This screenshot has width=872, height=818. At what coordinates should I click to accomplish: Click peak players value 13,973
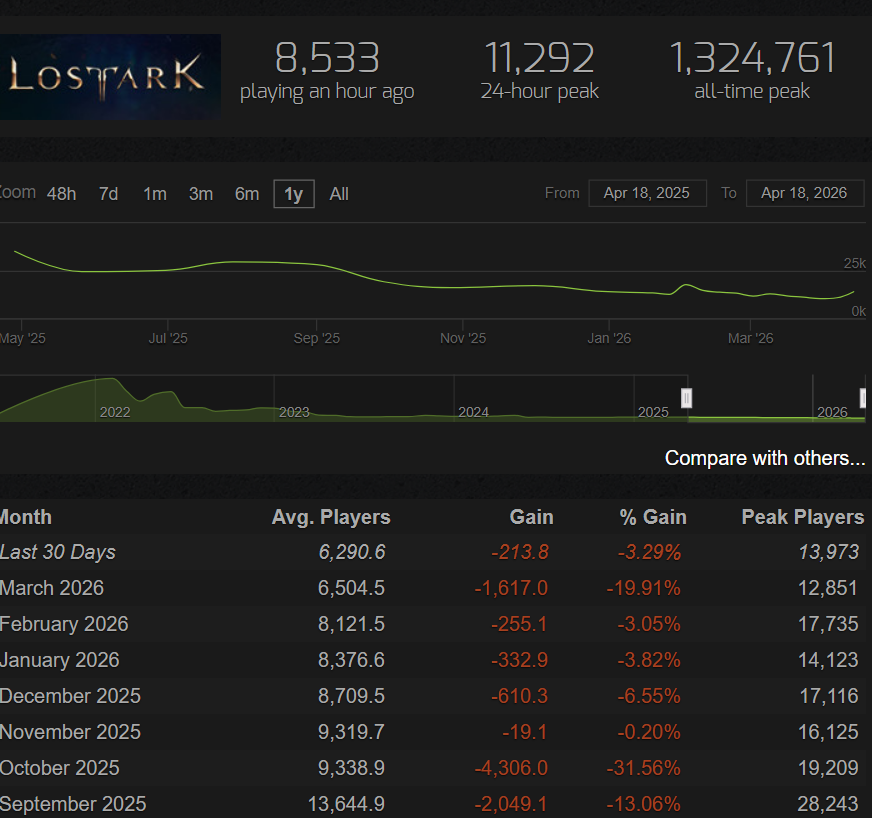(829, 552)
